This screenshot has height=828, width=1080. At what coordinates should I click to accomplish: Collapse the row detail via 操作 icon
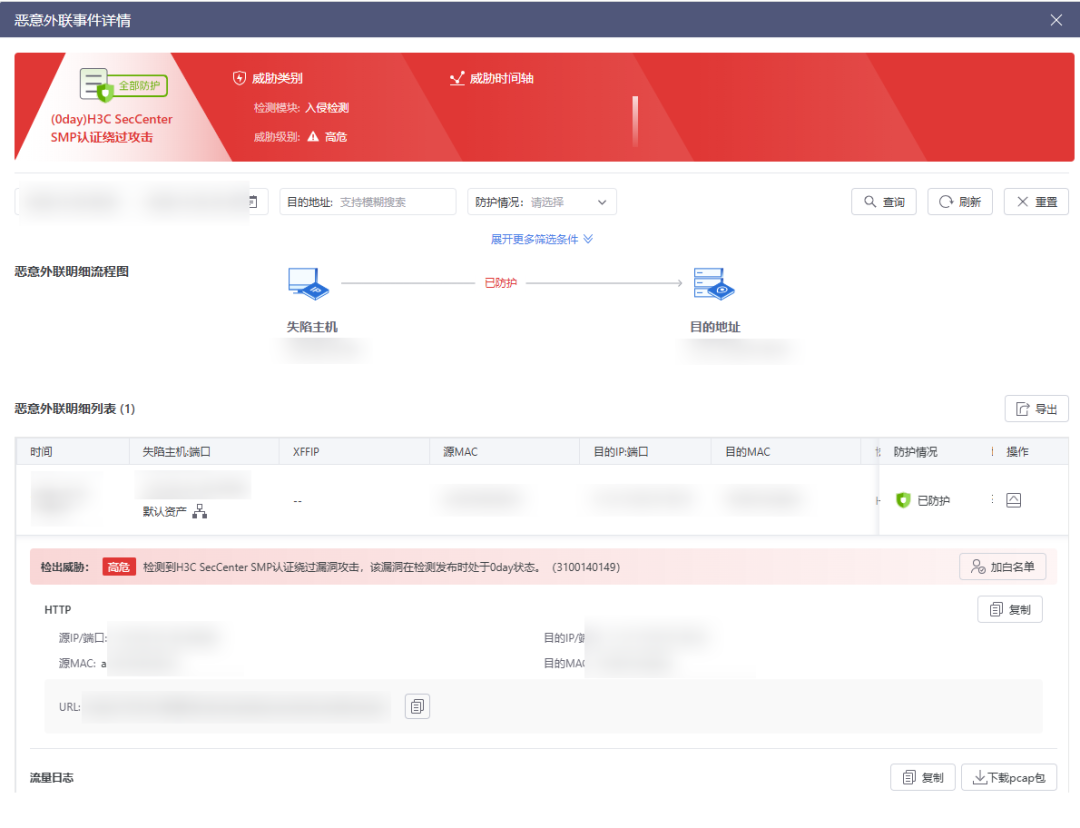1013,500
